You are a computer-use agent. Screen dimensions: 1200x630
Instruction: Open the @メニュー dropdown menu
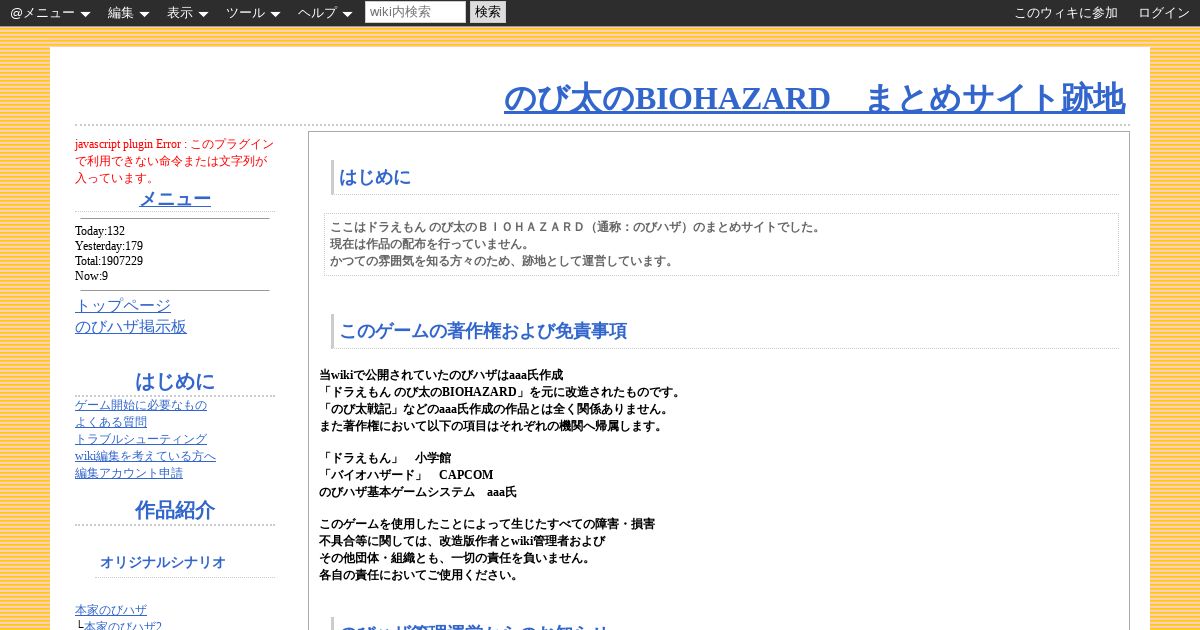(x=50, y=13)
